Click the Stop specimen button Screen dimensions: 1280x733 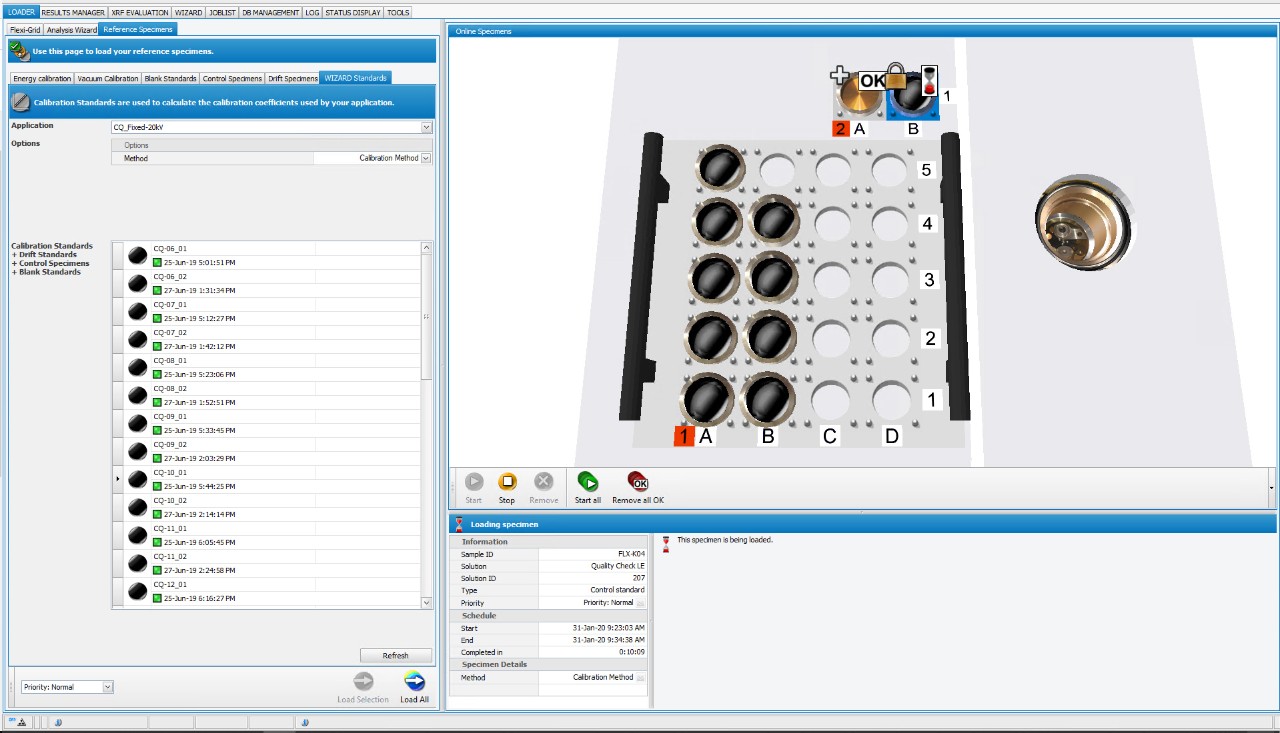click(x=507, y=483)
